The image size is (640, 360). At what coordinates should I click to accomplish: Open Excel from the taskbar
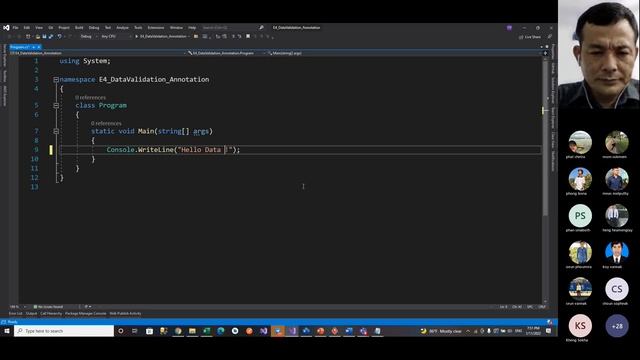click(206, 331)
